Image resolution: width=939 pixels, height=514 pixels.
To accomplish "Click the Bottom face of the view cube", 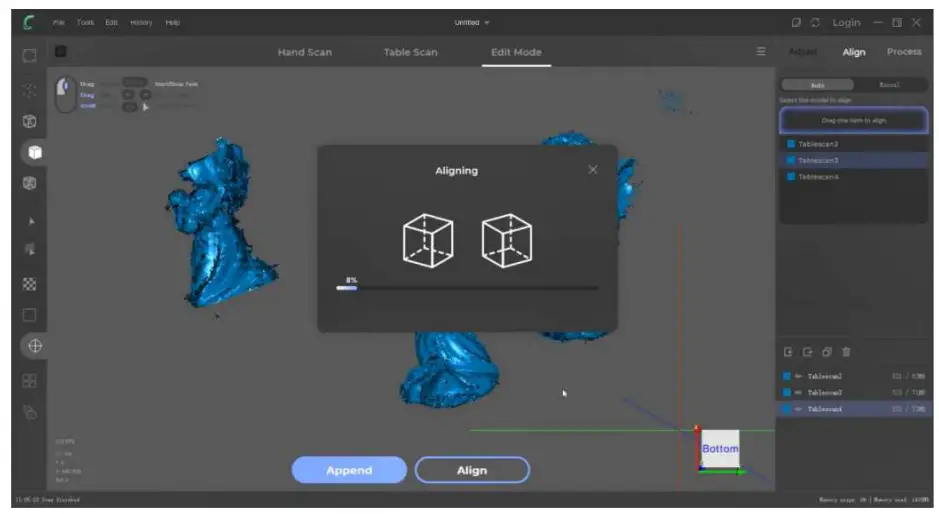I will click(720, 449).
